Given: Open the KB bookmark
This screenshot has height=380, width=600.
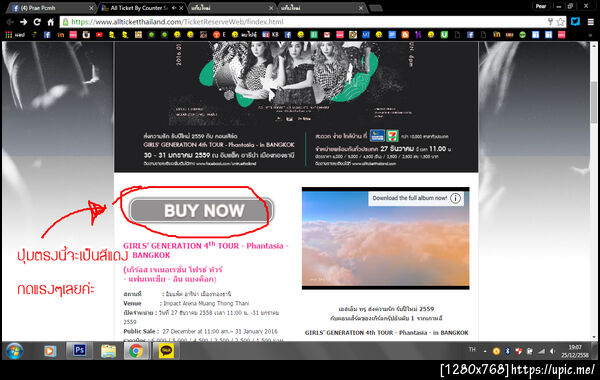Looking at the screenshot, I should point(271,35).
